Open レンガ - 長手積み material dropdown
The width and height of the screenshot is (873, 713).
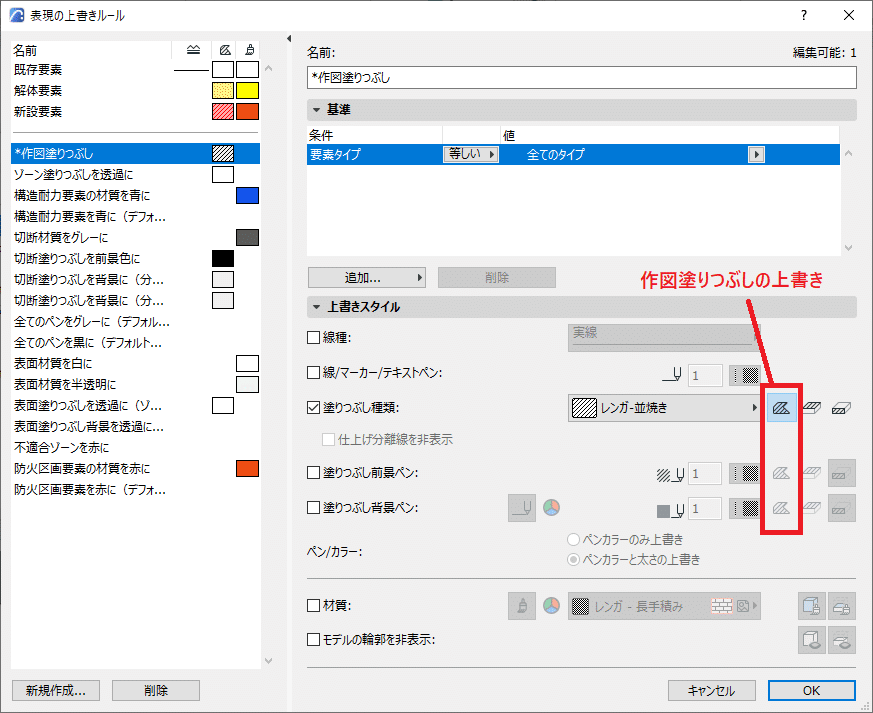[x=664, y=606]
